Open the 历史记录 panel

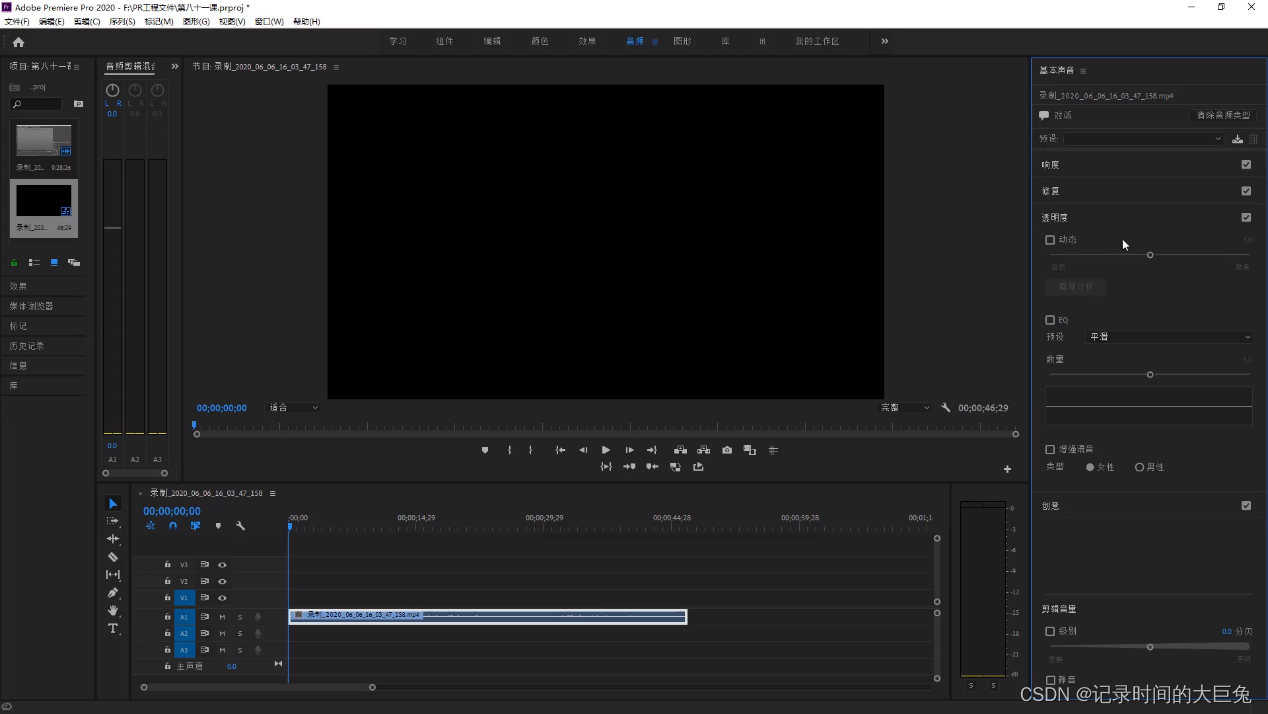point(27,346)
